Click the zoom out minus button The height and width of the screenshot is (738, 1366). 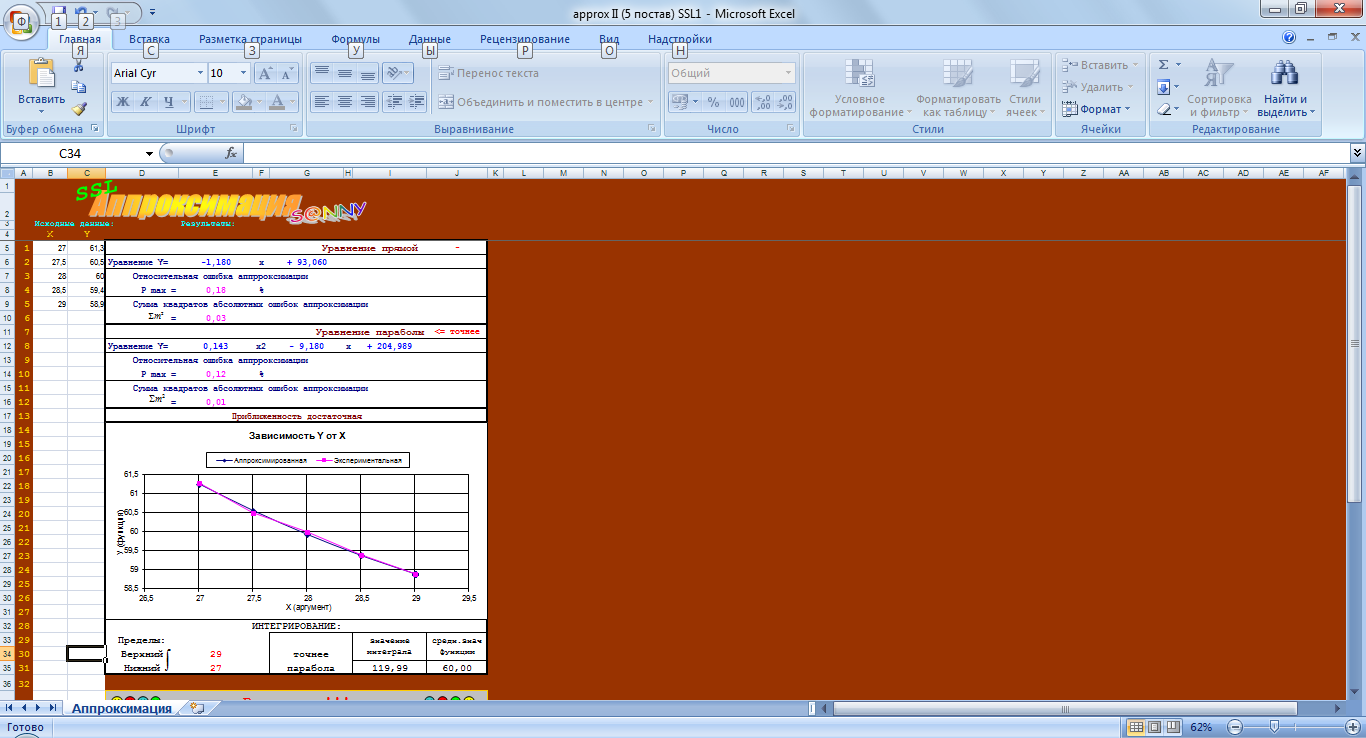coord(1234,726)
